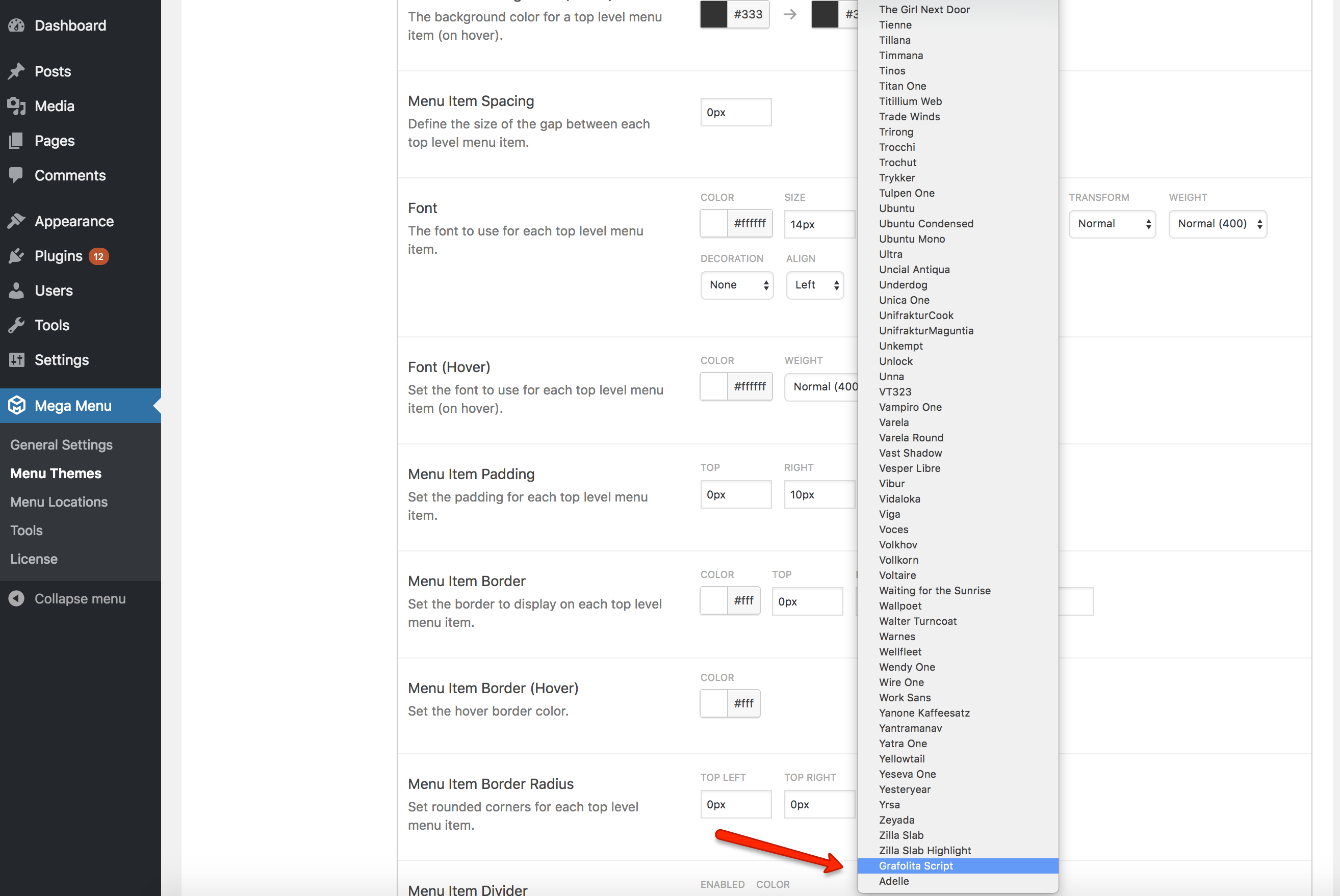Open the Align Left dropdown
This screenshot has height=896, width=1340.
815,285
